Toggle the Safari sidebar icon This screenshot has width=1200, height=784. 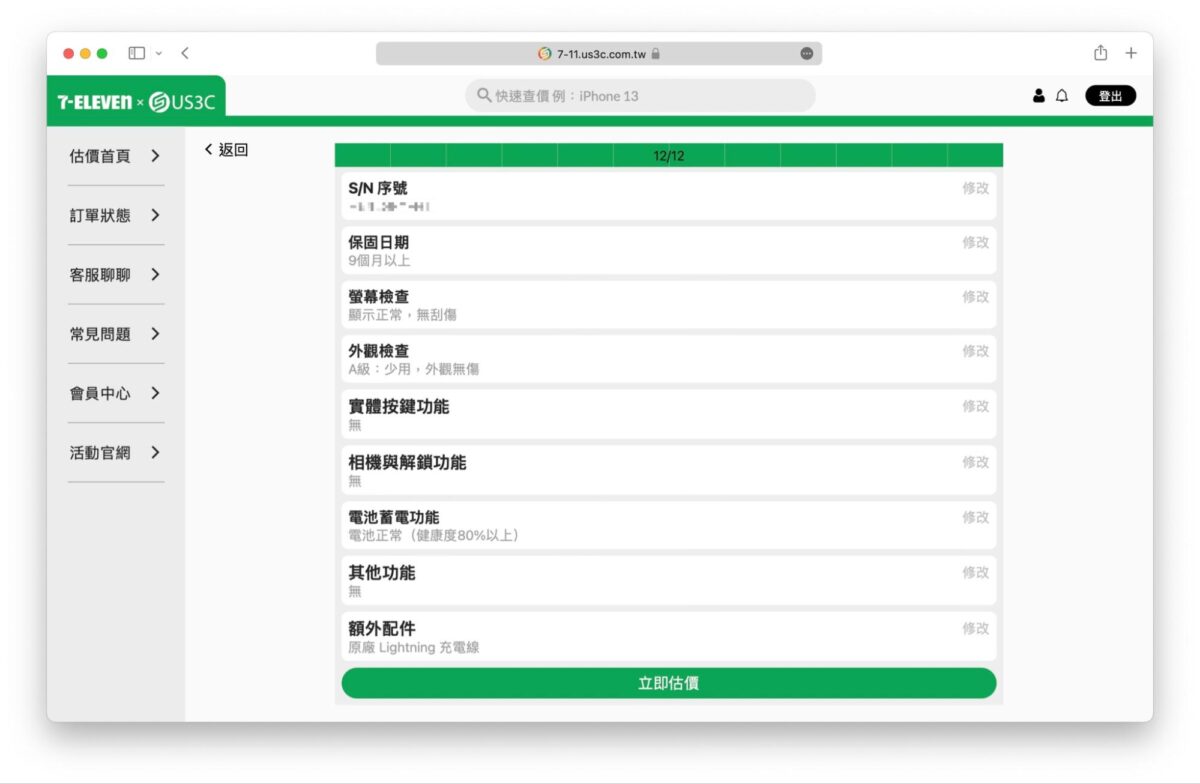[137, 53]
